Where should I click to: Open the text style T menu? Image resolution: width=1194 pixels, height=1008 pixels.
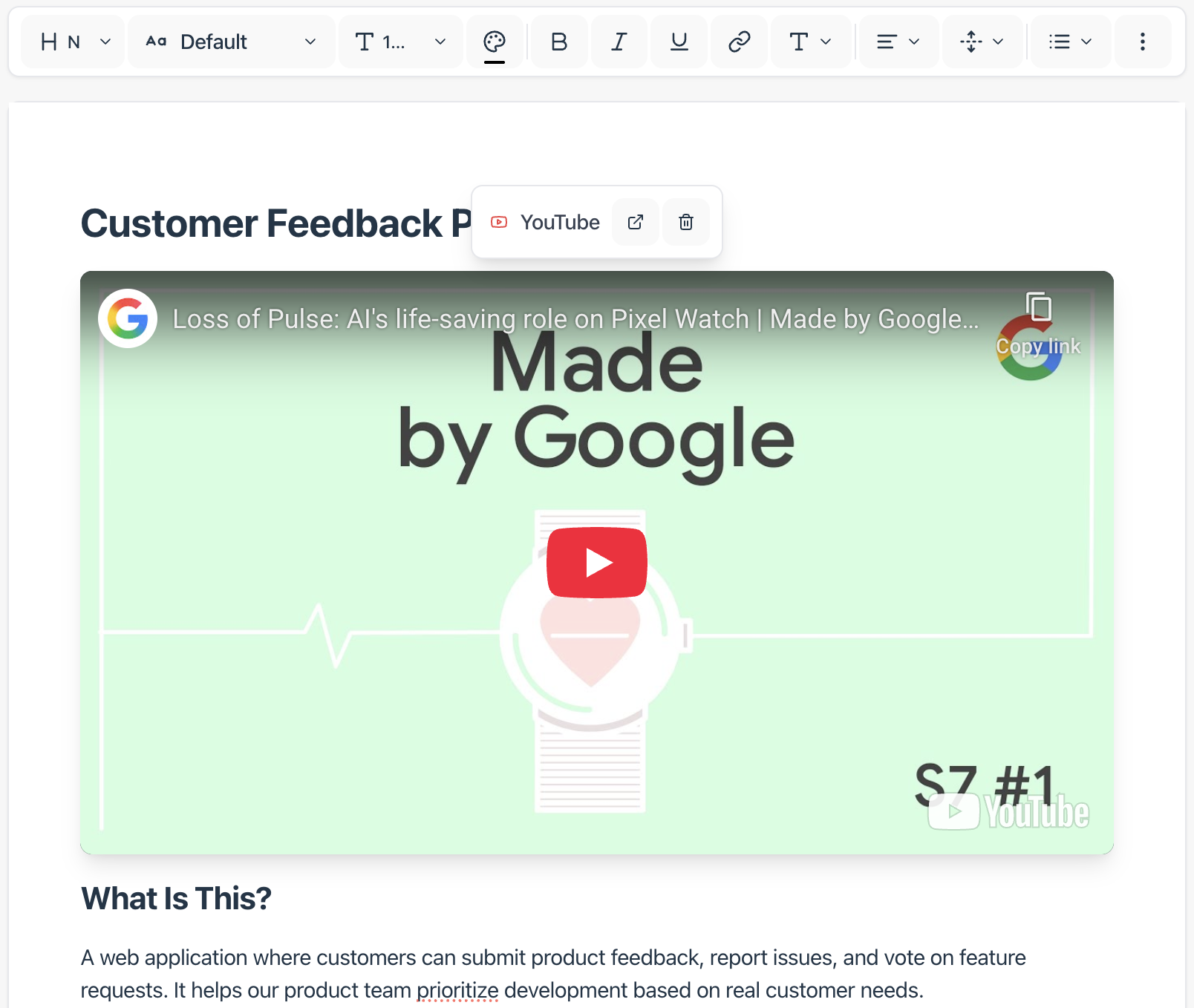810,42
